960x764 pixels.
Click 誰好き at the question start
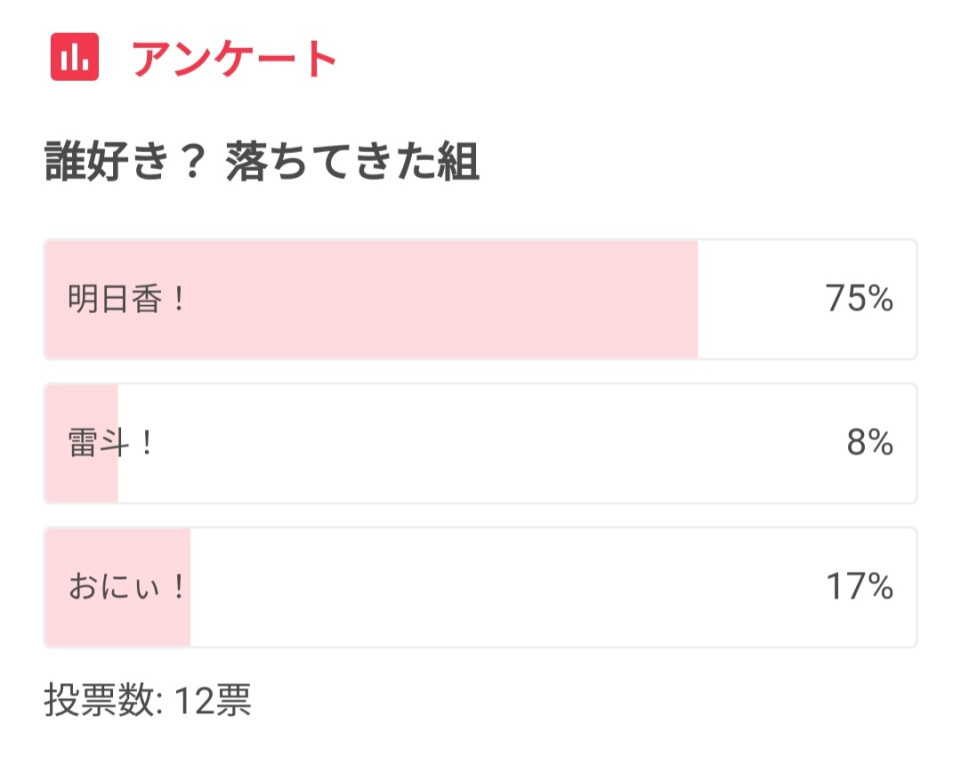(x=104, y=162)
